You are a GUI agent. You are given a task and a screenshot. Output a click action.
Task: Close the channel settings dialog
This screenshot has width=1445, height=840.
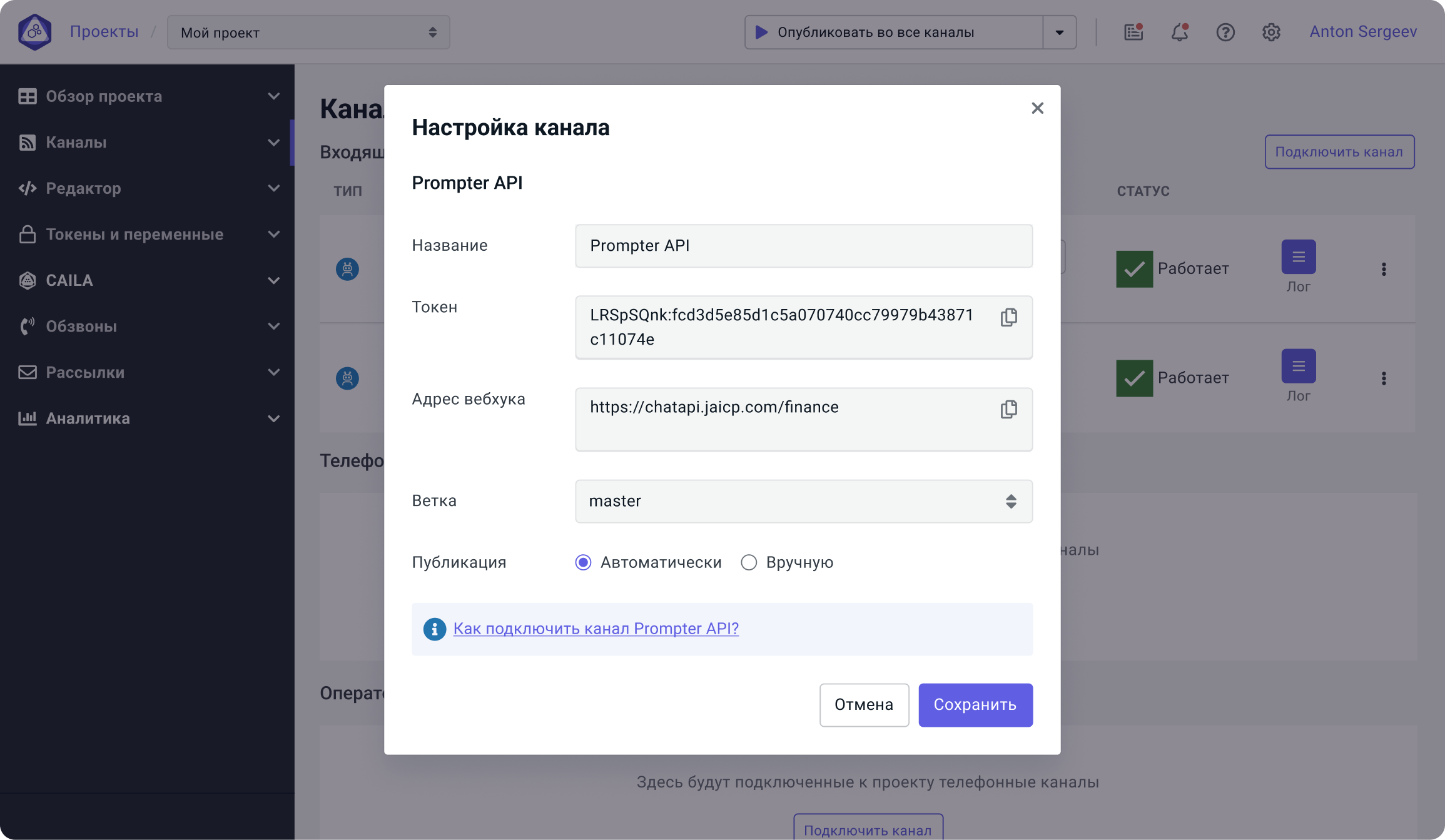click(1038, 108)
